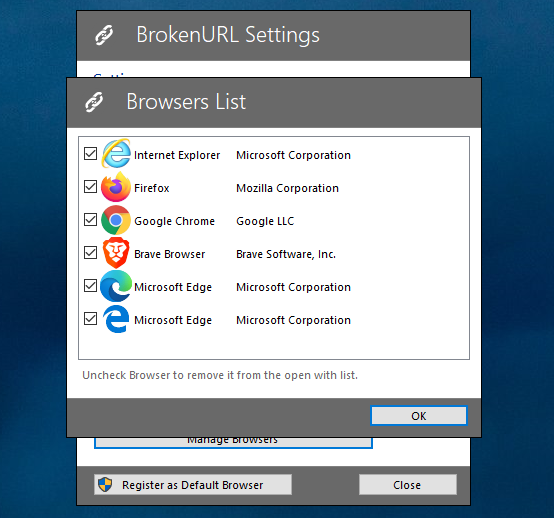554x518 pixels.
Task: Click the Google Chrome icon
Action: click(x=116, y=220)
